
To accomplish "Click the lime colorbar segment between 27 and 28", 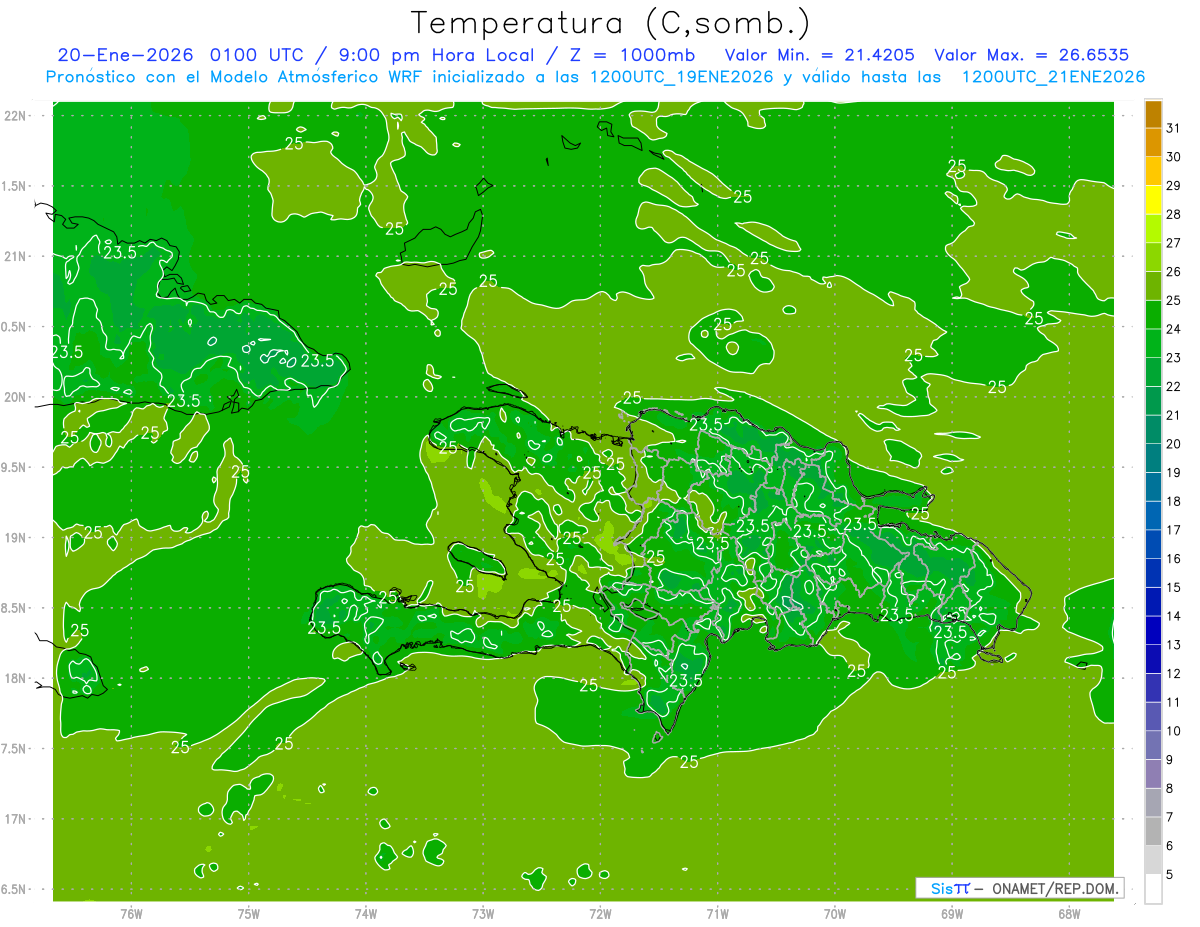I will coord(1153,228).
